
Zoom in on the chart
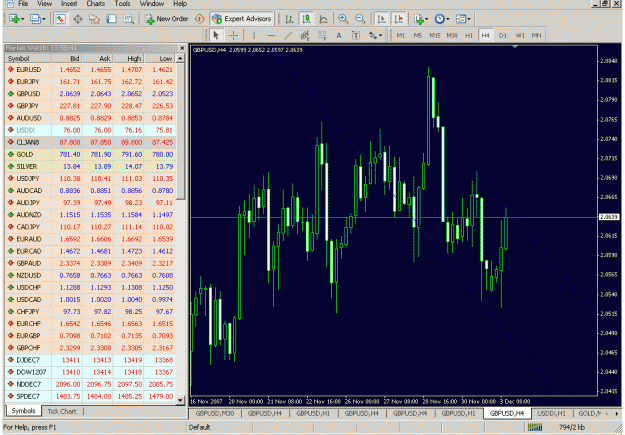tap(343, 19)
